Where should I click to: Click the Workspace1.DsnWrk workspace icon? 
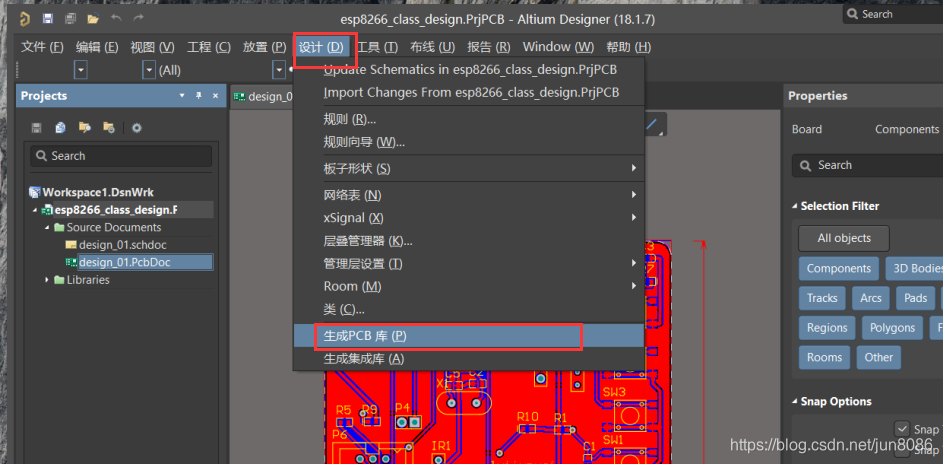tap(35, 192)
